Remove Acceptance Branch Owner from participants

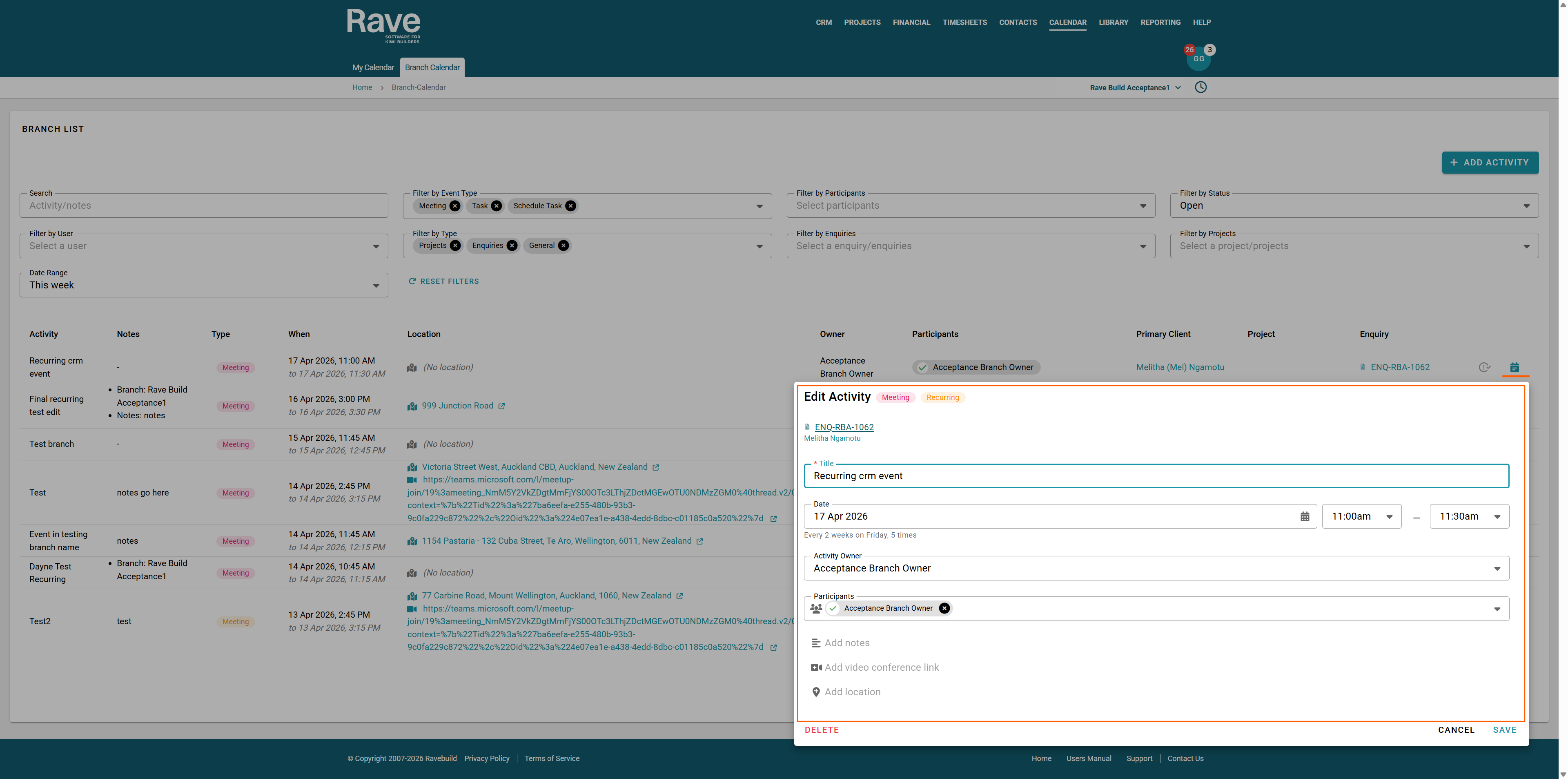click(x=944, y=608)
